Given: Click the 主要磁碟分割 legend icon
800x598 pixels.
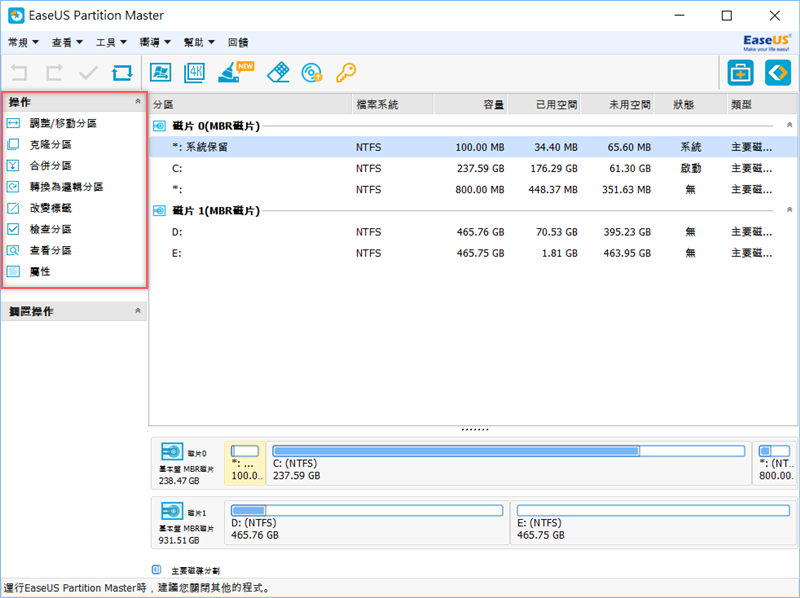Looking at the screenshot, I should click(x=157, y=569).
